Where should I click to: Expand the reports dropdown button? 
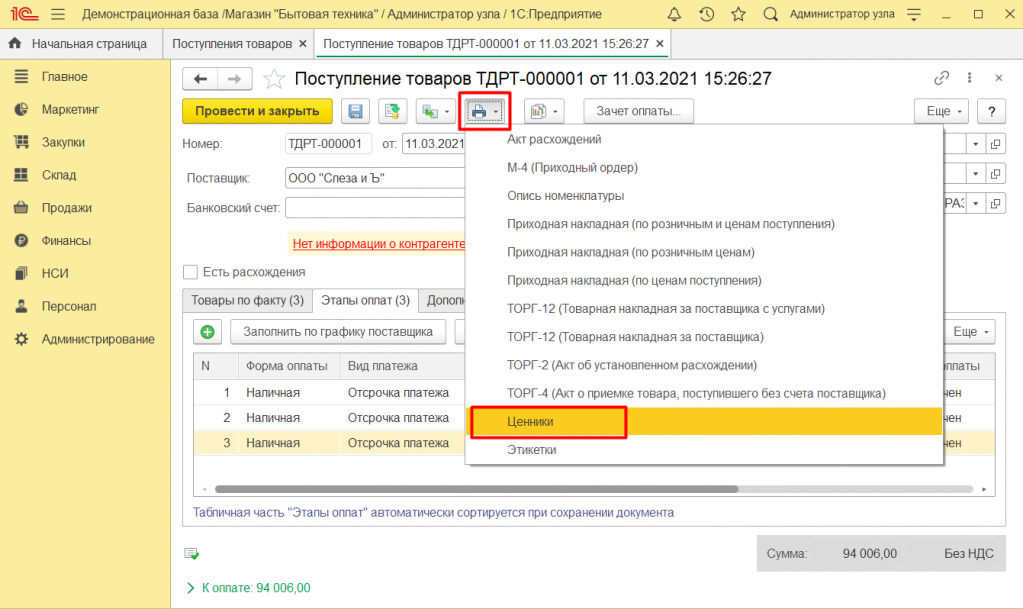coord(545,112)
